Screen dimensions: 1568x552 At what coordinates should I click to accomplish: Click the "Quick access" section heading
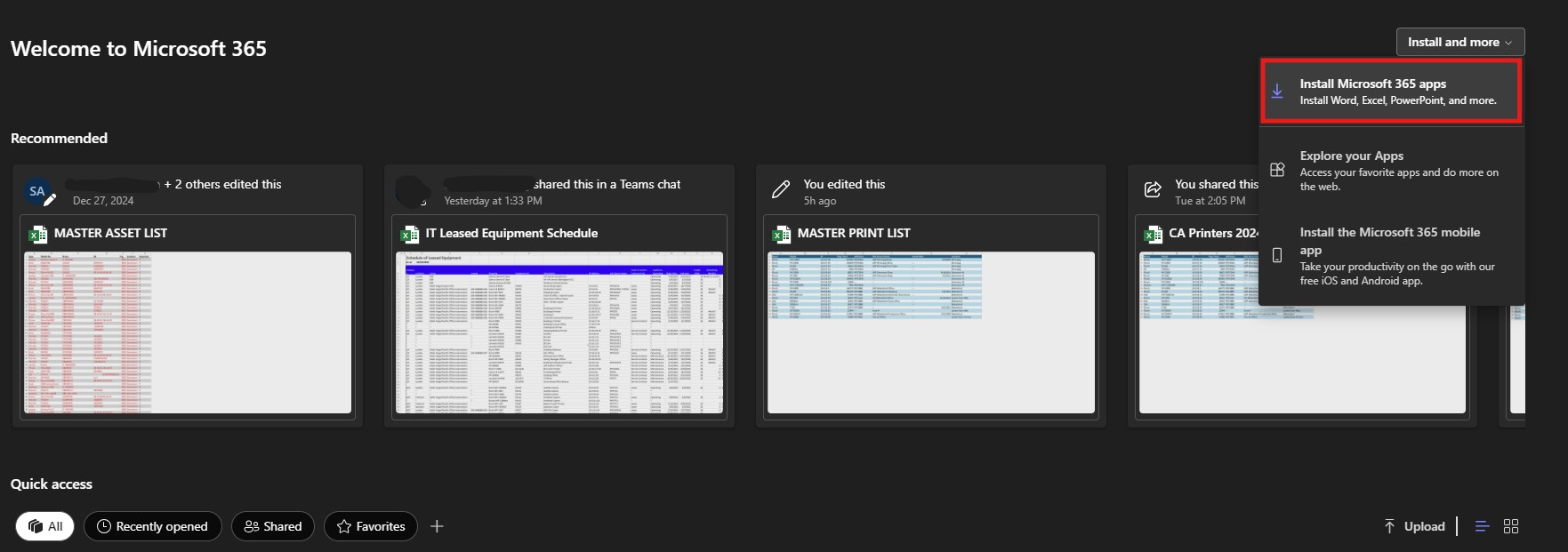(x=52, y=484)
